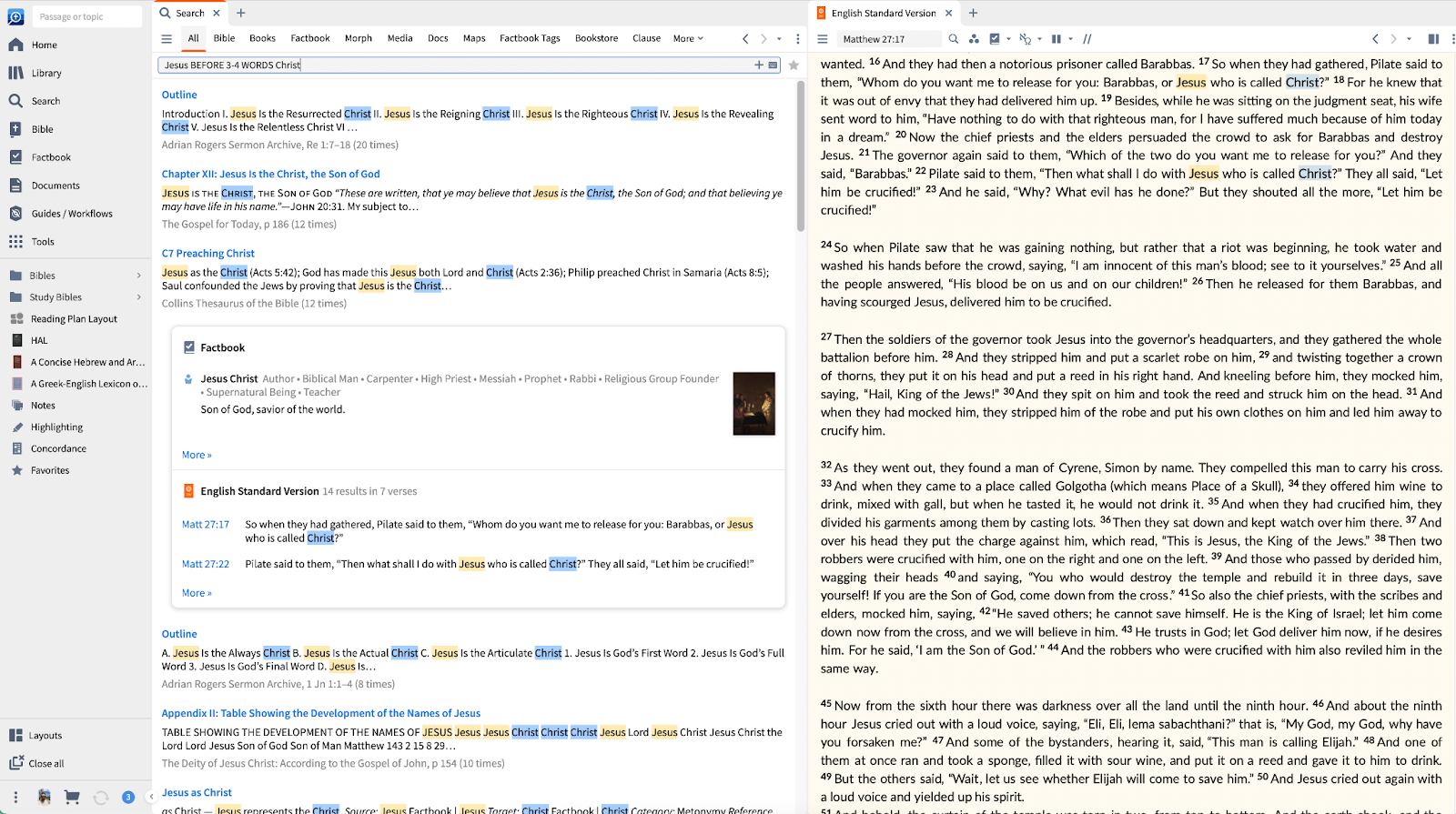Open the user profile avatar

44,797
